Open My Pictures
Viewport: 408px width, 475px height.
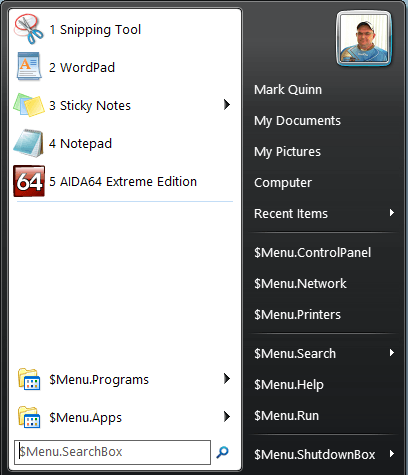point(287,152)
